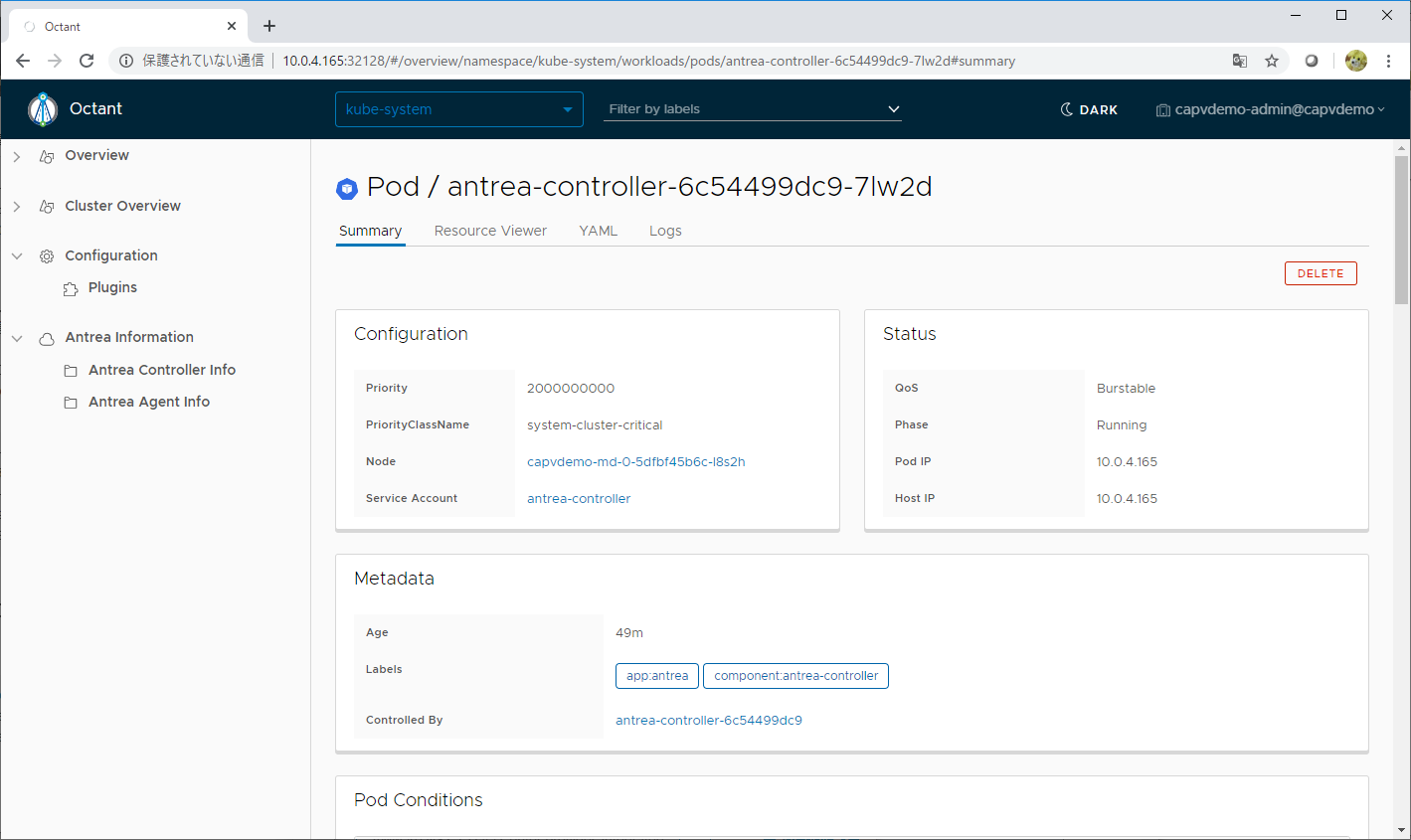
Task: Open Antrea Agent Info sidebar item
Action: click(149, 402)
